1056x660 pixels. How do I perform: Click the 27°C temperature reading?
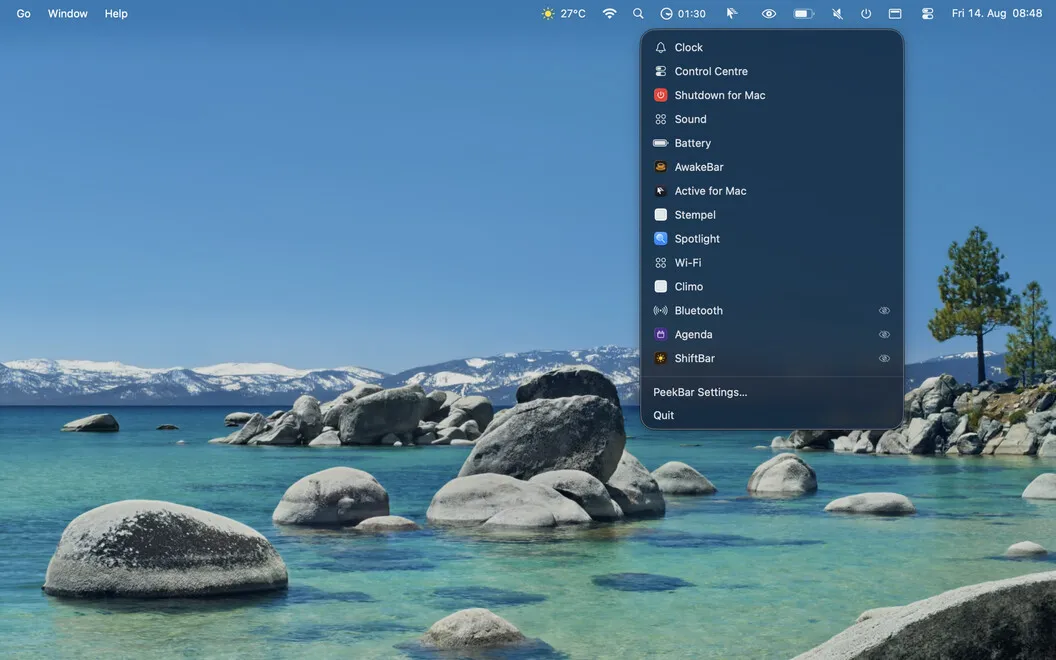pyautogui.click(x=572, y=13)
